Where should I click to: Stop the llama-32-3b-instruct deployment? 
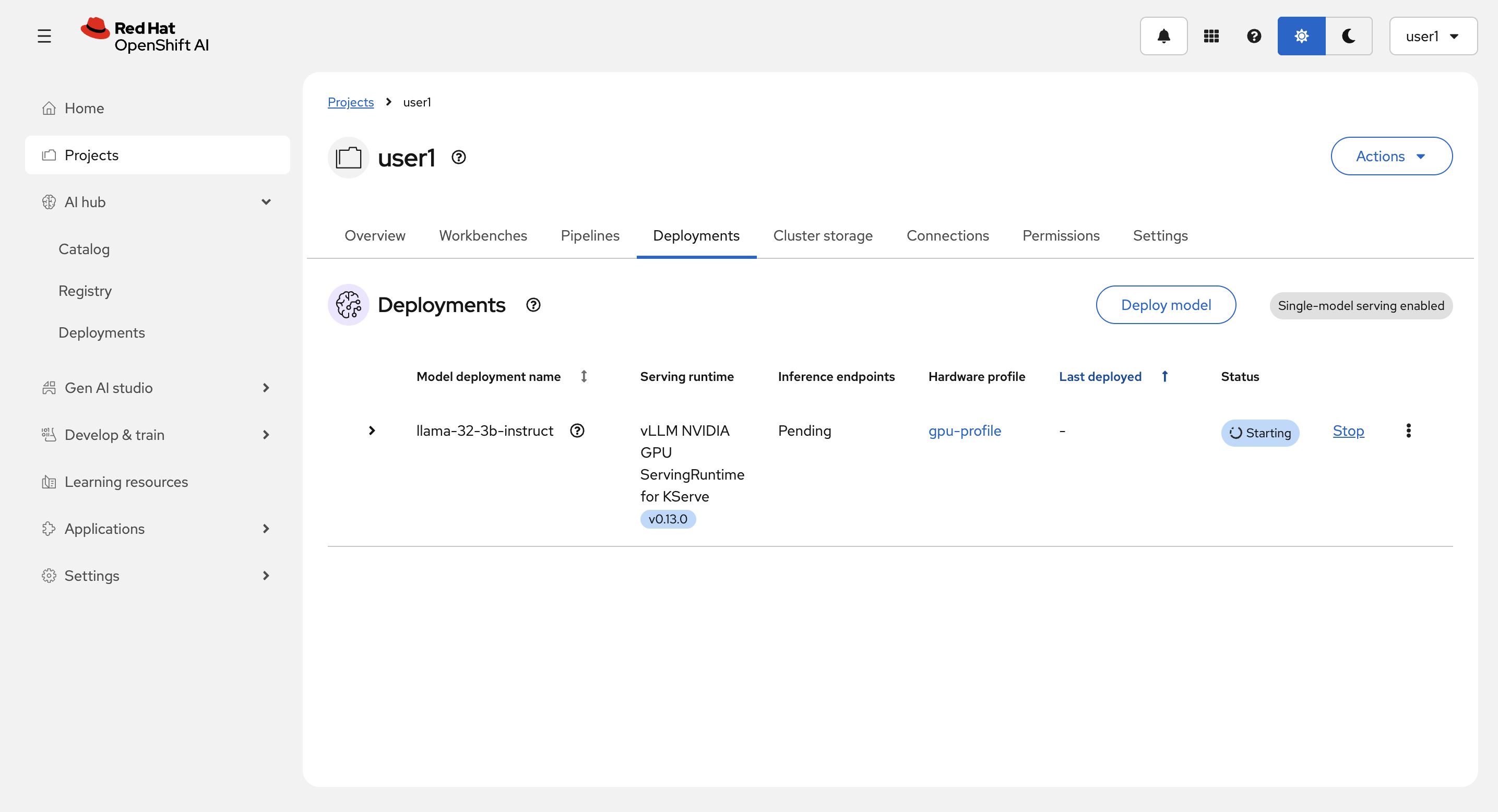click(x=1348, y=431)
